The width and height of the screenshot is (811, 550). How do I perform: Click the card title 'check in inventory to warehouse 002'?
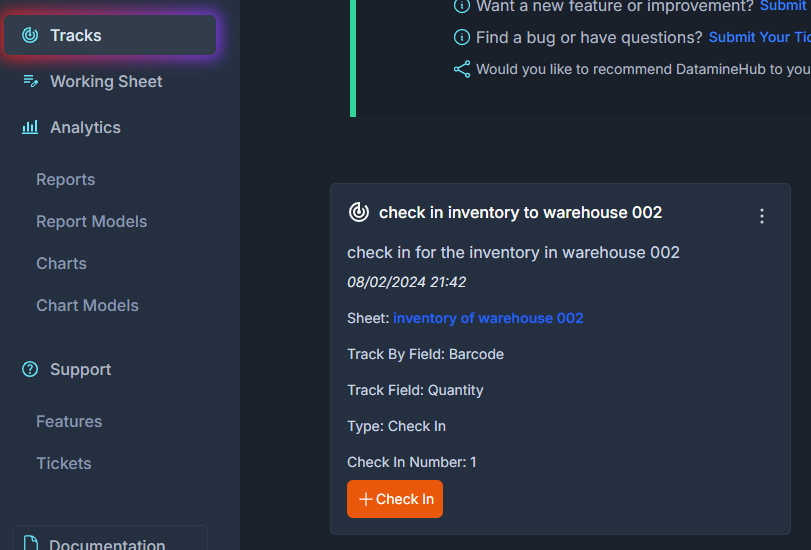[x=520, y=213]
